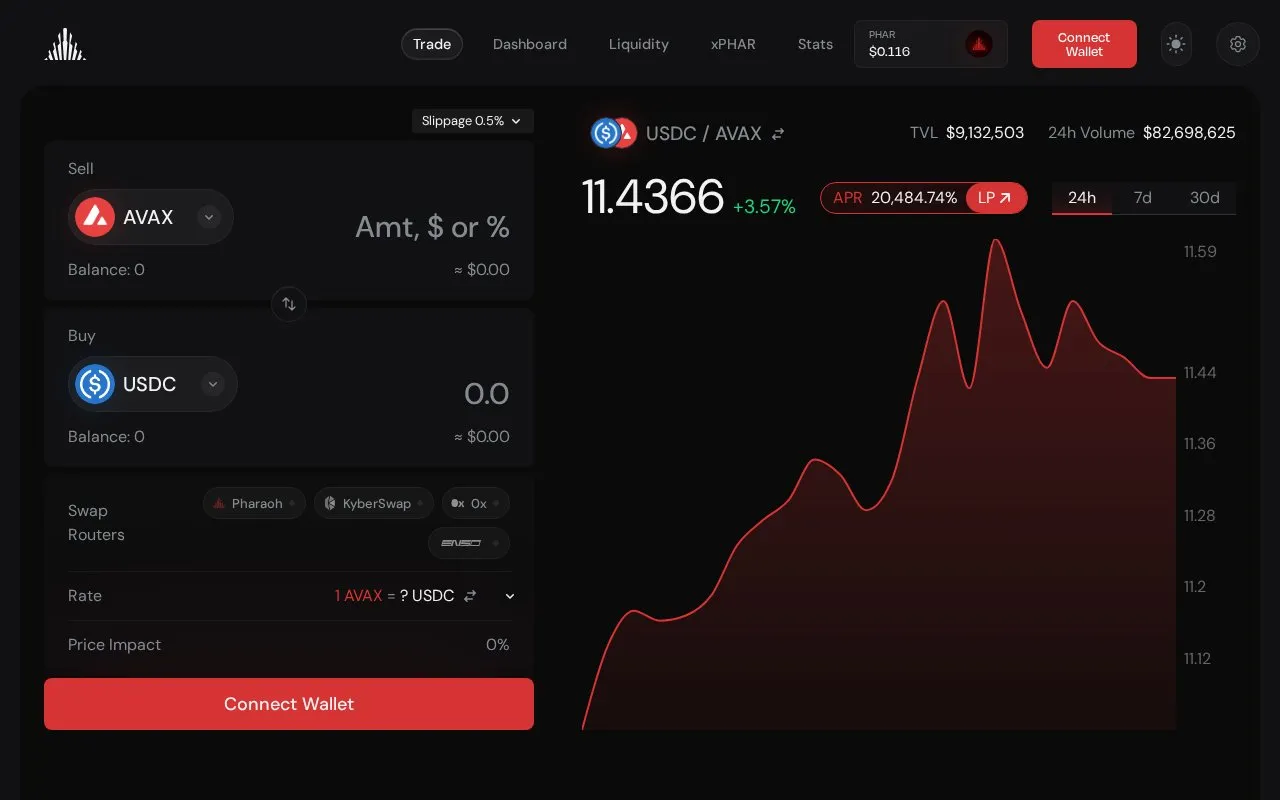1280x800 pixels.
Task: Toggle the Pharaoh swap router
Action: coord(255,503)
